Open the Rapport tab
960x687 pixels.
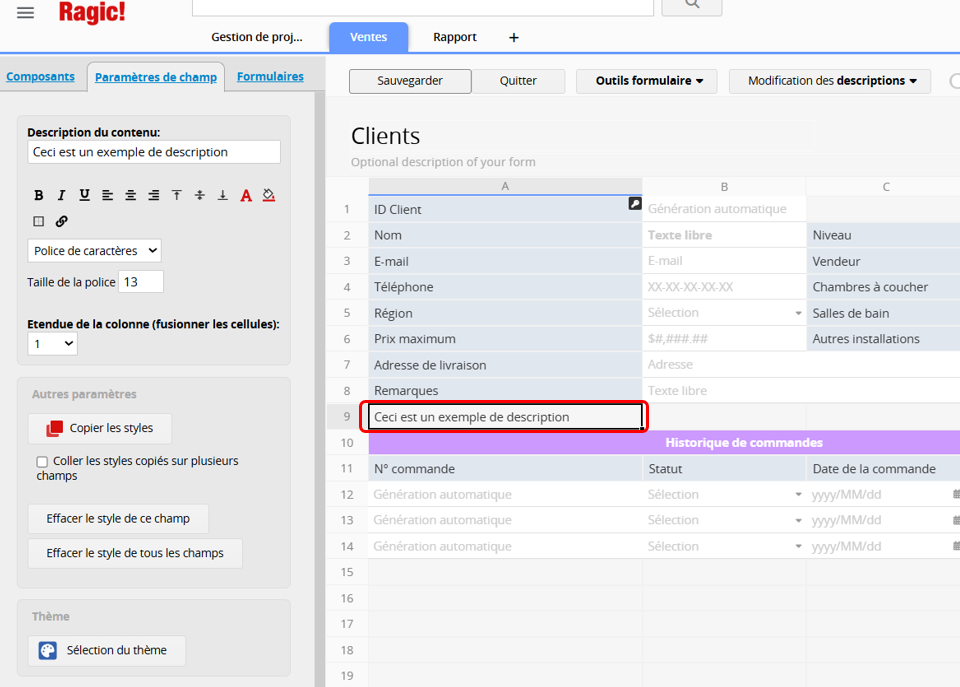click(x=454, y=37)
